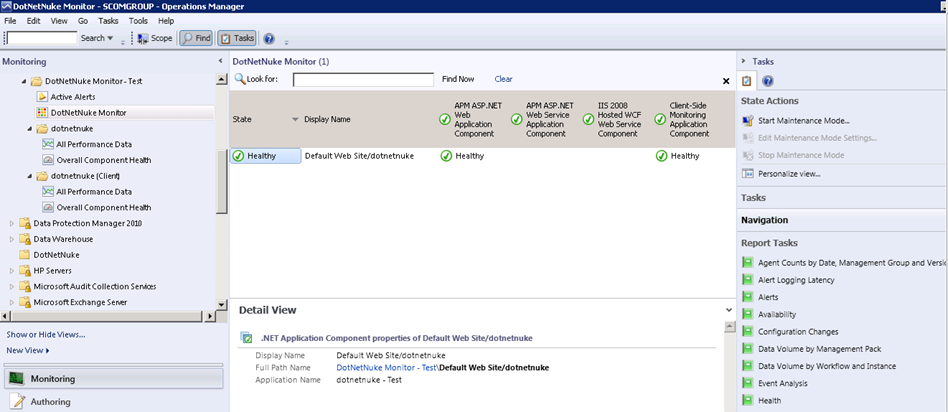Viewport: 948px width, 412px height.
Task: Expand the Microsoft Exchange Server node
Action: [x=11, y=302]
